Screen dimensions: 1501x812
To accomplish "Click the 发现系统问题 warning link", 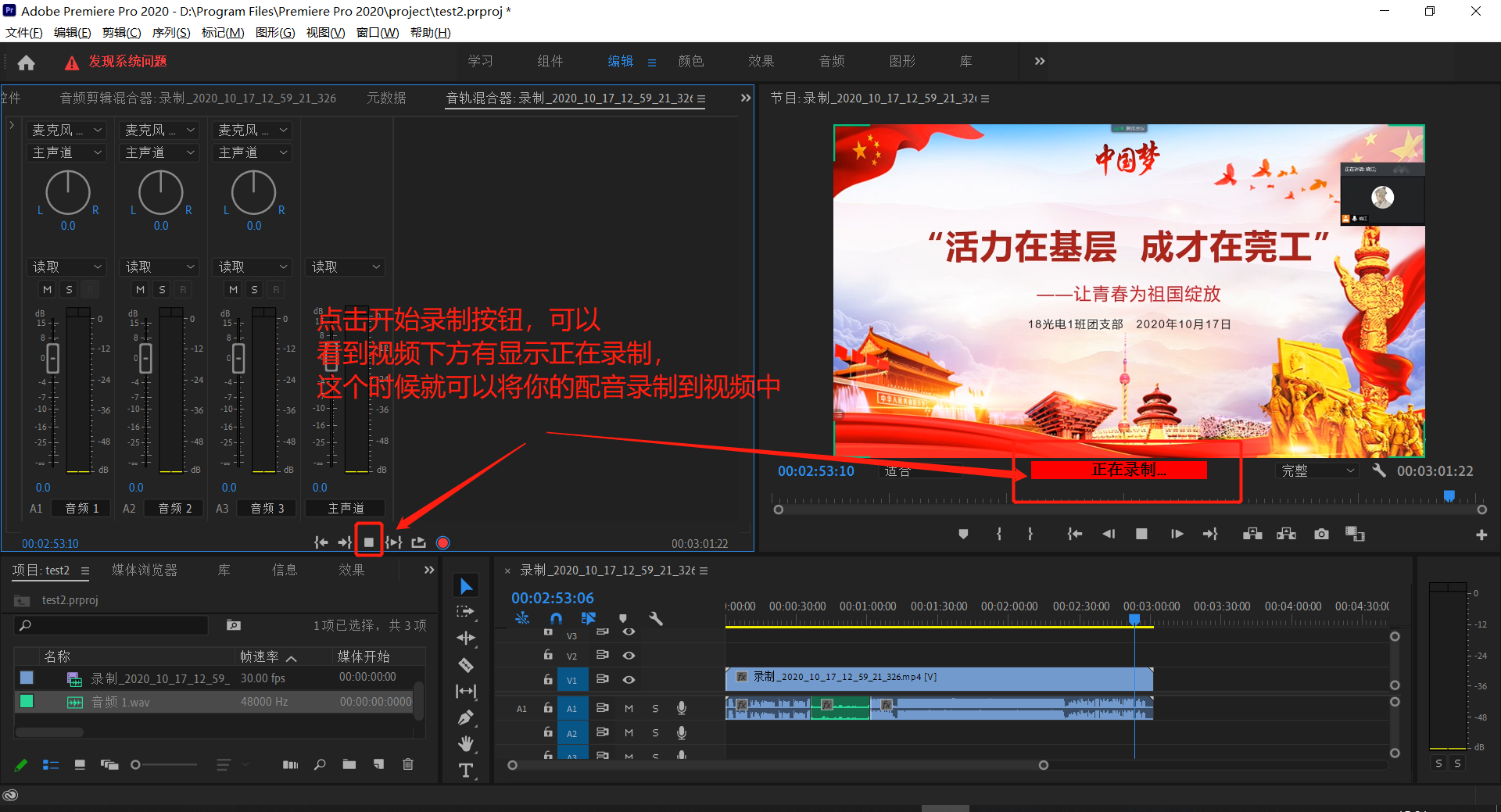I will pyautogui.click(x=127, y=62).
